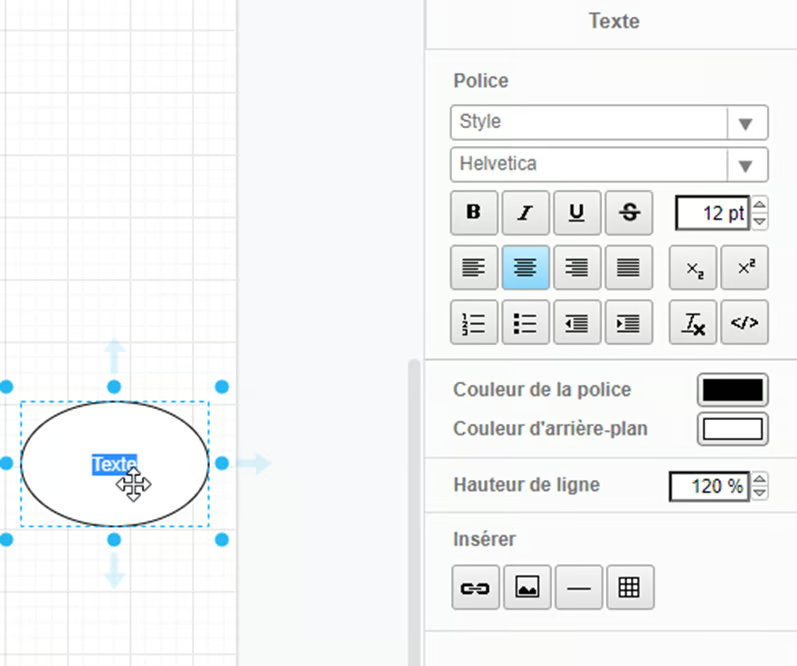Insert a bulleted list
Image resolution: width=797 pixels, height=666 pixels.
[525, 323]
